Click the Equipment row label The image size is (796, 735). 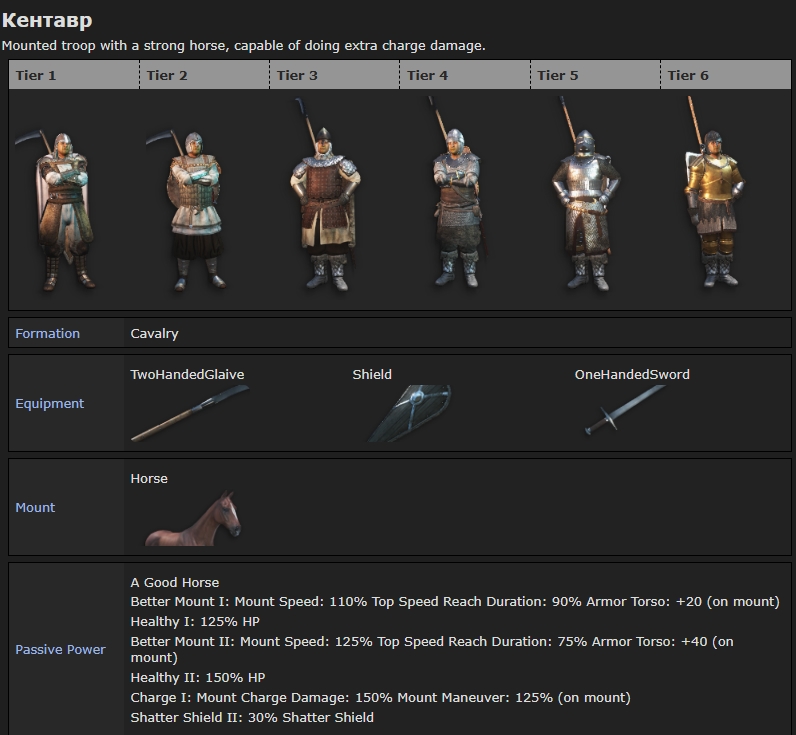coord(49,404)
